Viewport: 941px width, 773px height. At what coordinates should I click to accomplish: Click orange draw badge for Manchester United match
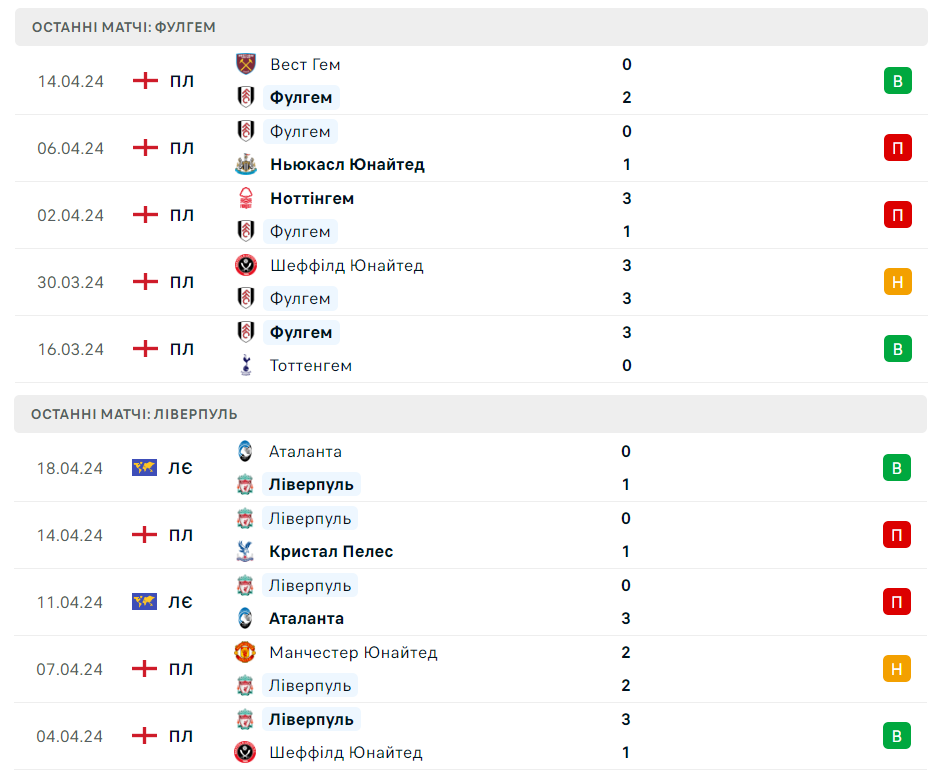tap(896, 669)
